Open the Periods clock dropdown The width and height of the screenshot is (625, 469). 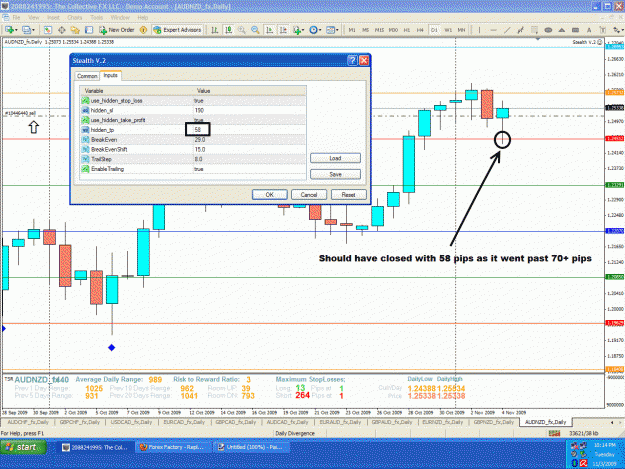pyautogui.click(x=315, y=30)
